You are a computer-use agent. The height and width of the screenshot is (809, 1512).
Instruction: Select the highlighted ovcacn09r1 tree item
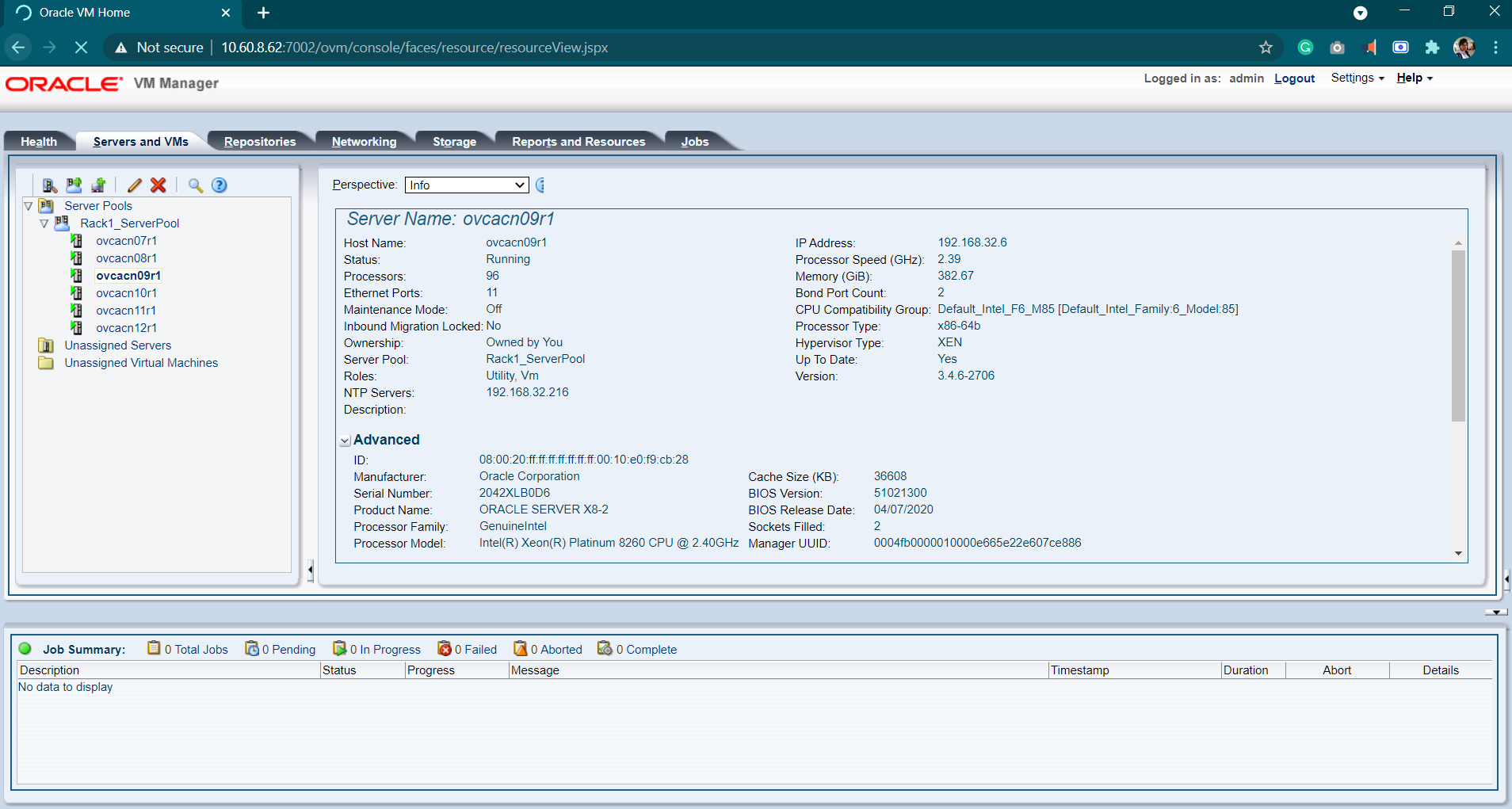pos(128,276)
